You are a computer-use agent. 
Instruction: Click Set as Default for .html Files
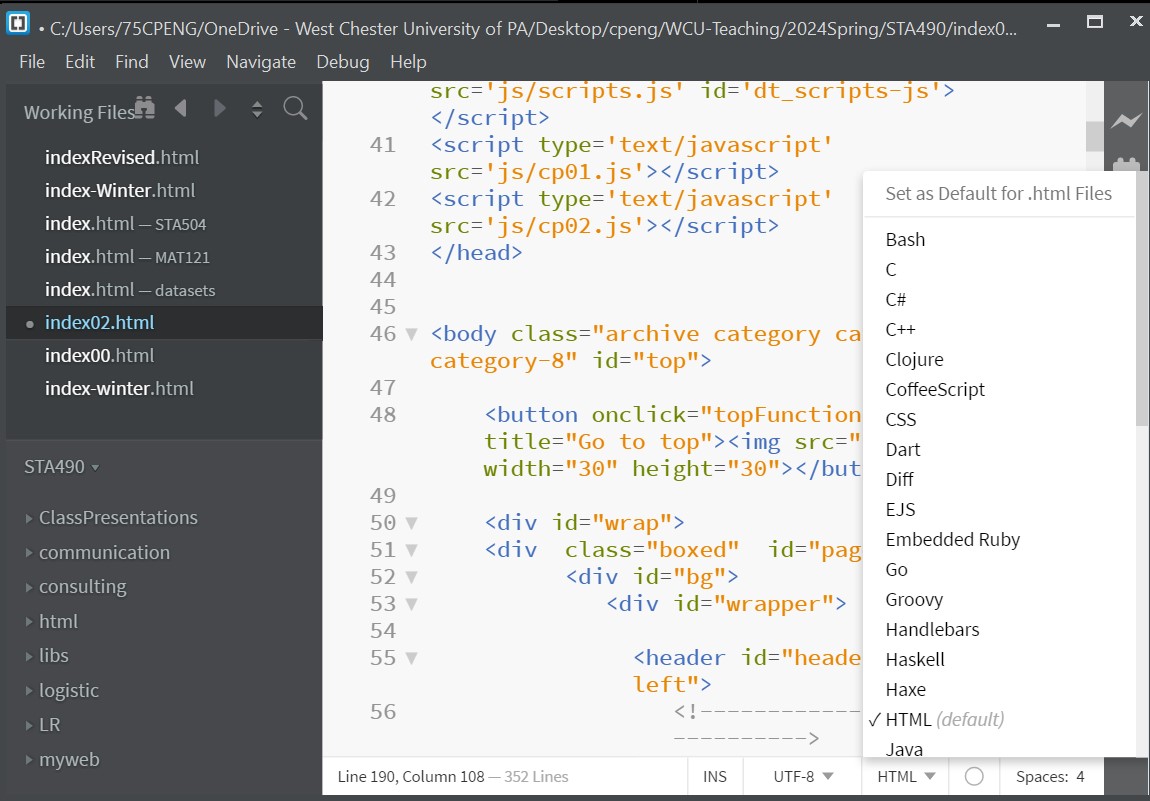pos(999,194)
